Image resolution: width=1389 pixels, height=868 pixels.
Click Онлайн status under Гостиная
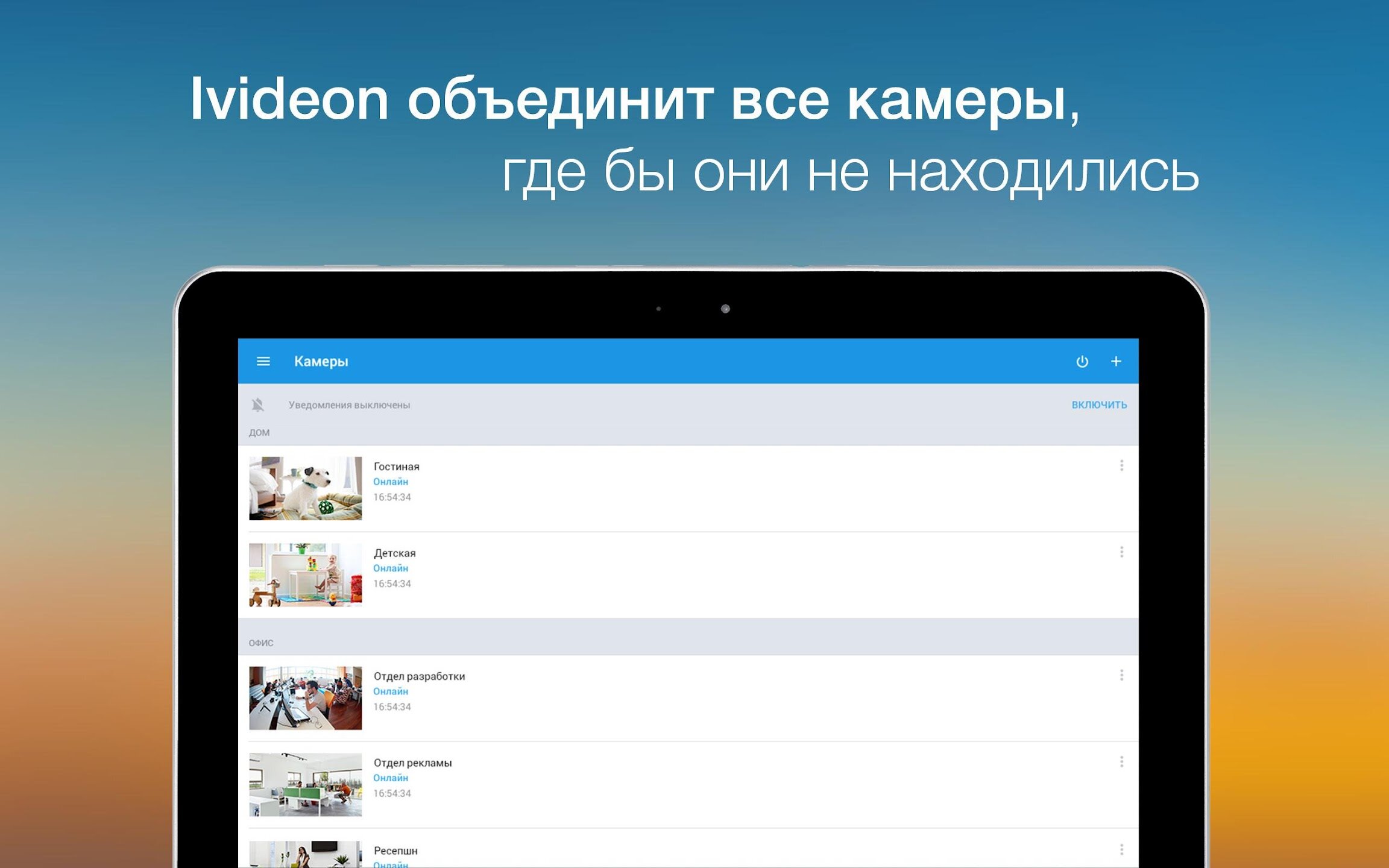point(391,482)
